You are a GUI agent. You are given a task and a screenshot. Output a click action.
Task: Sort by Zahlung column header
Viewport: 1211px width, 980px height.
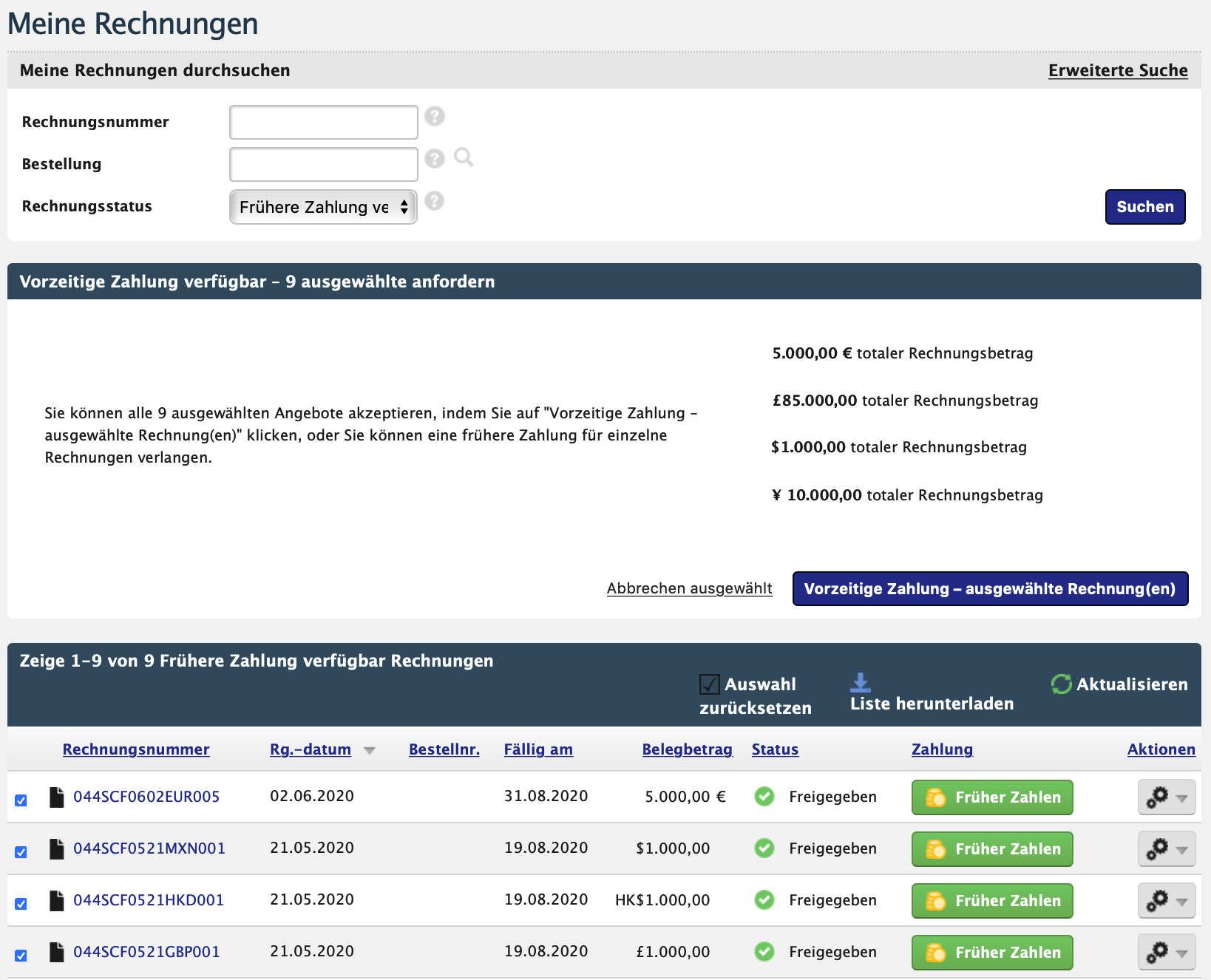point(942,749)
